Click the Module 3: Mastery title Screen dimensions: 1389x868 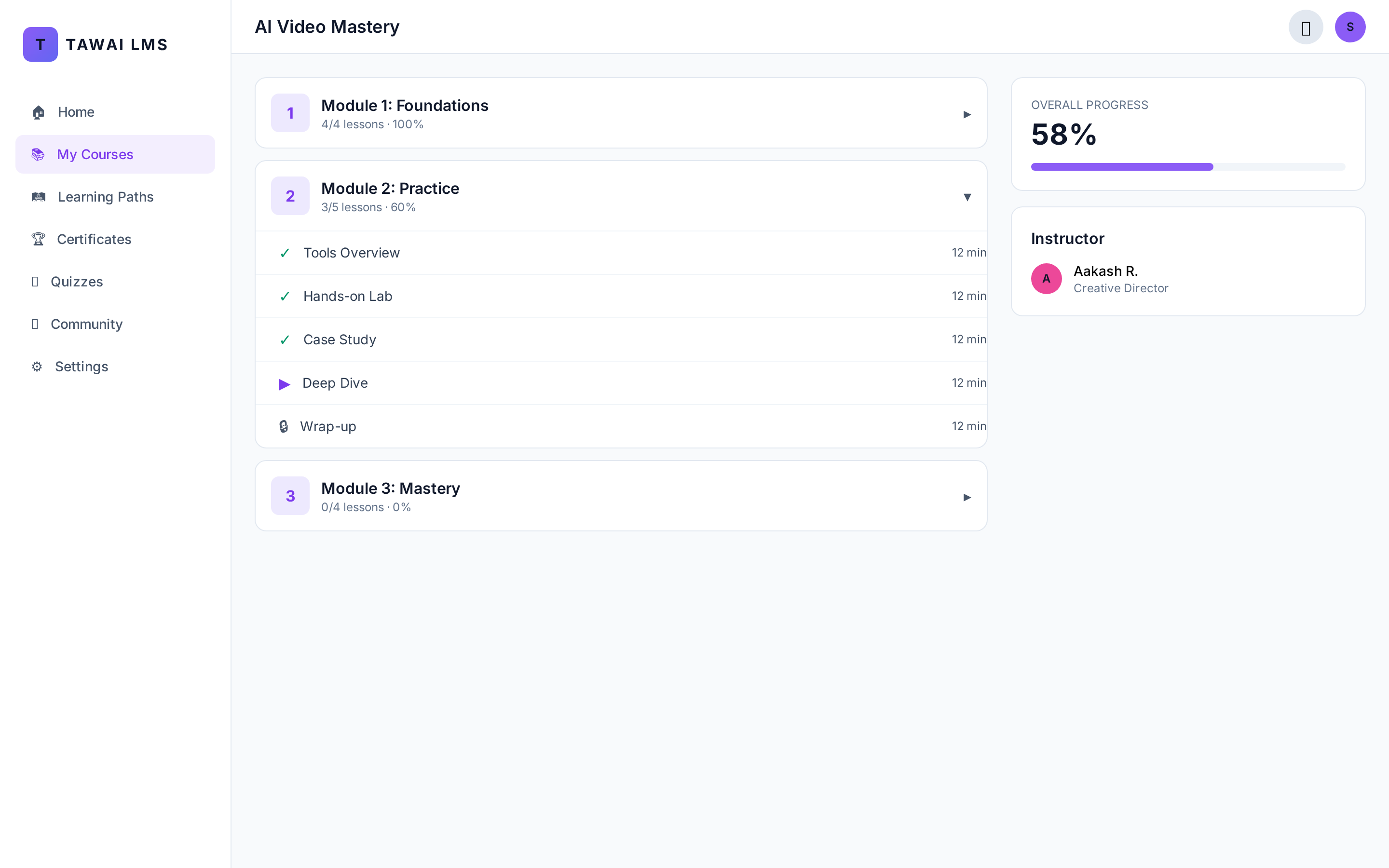[x=391, y=488]
